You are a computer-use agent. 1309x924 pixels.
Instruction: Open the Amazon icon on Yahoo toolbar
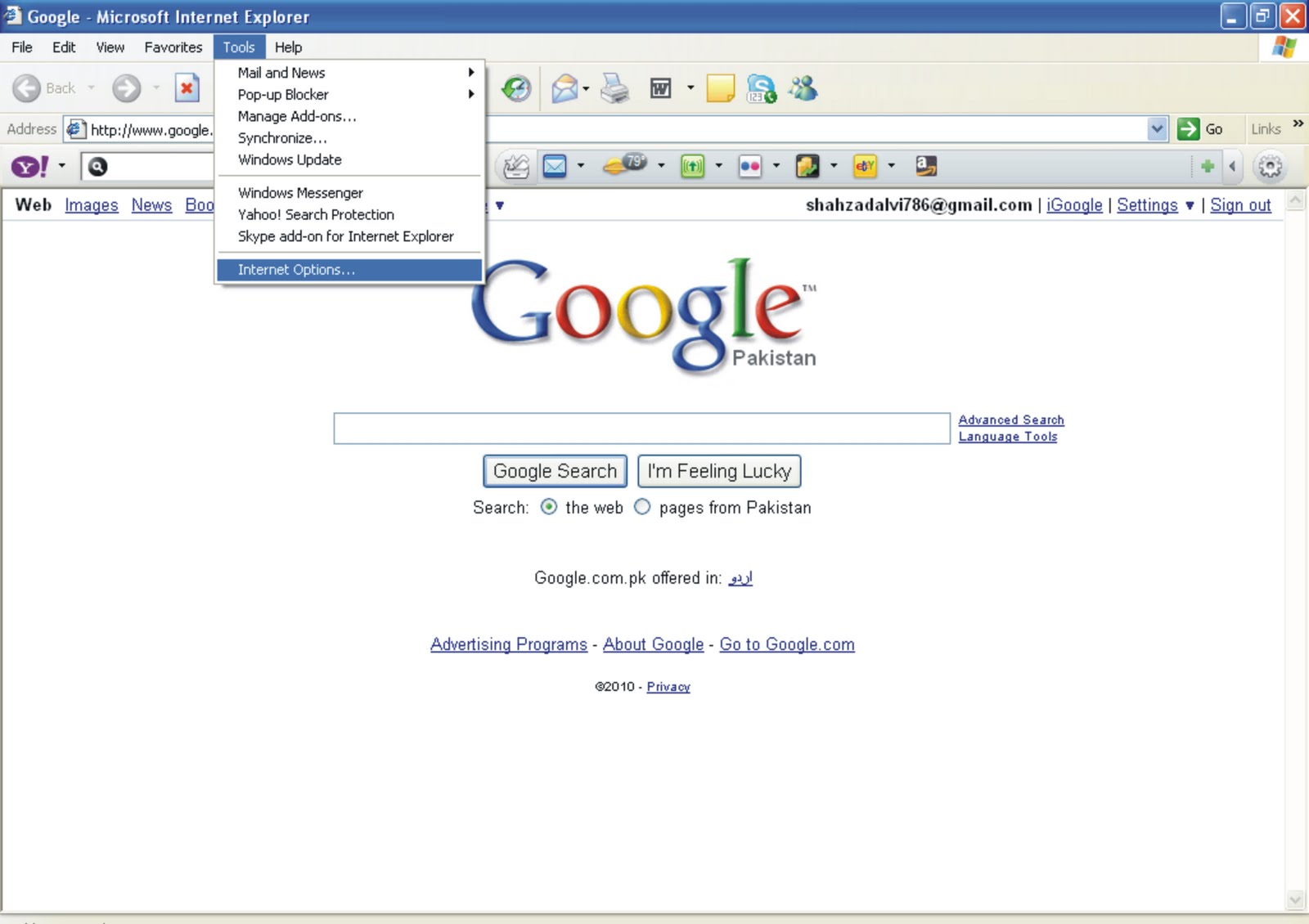(x=926, y=166)
